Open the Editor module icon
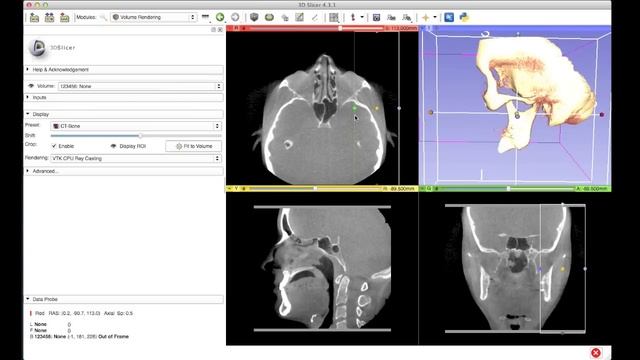This screenshot has width=640, height=360. point(299,17)
